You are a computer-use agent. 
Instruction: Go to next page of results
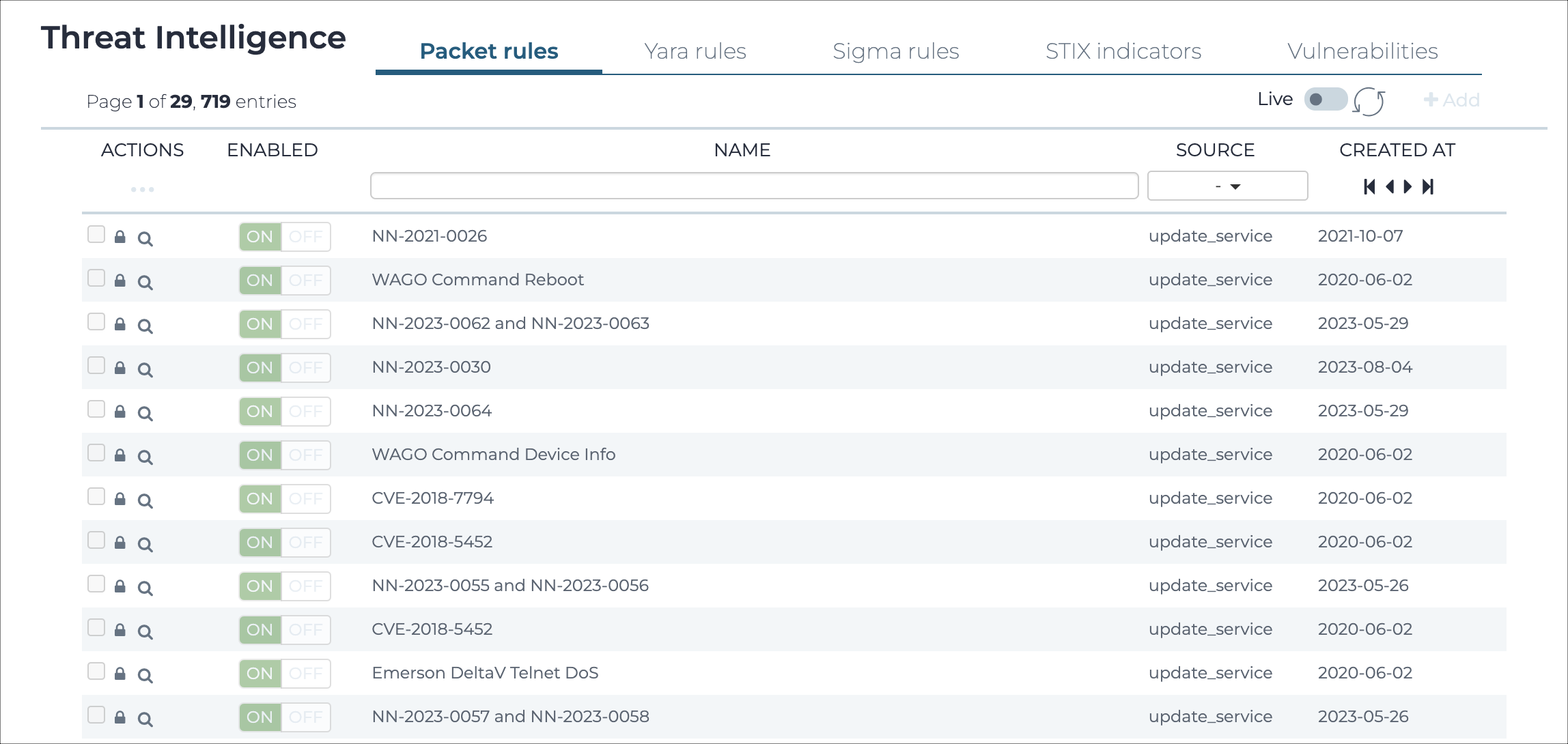(1408, 187)
